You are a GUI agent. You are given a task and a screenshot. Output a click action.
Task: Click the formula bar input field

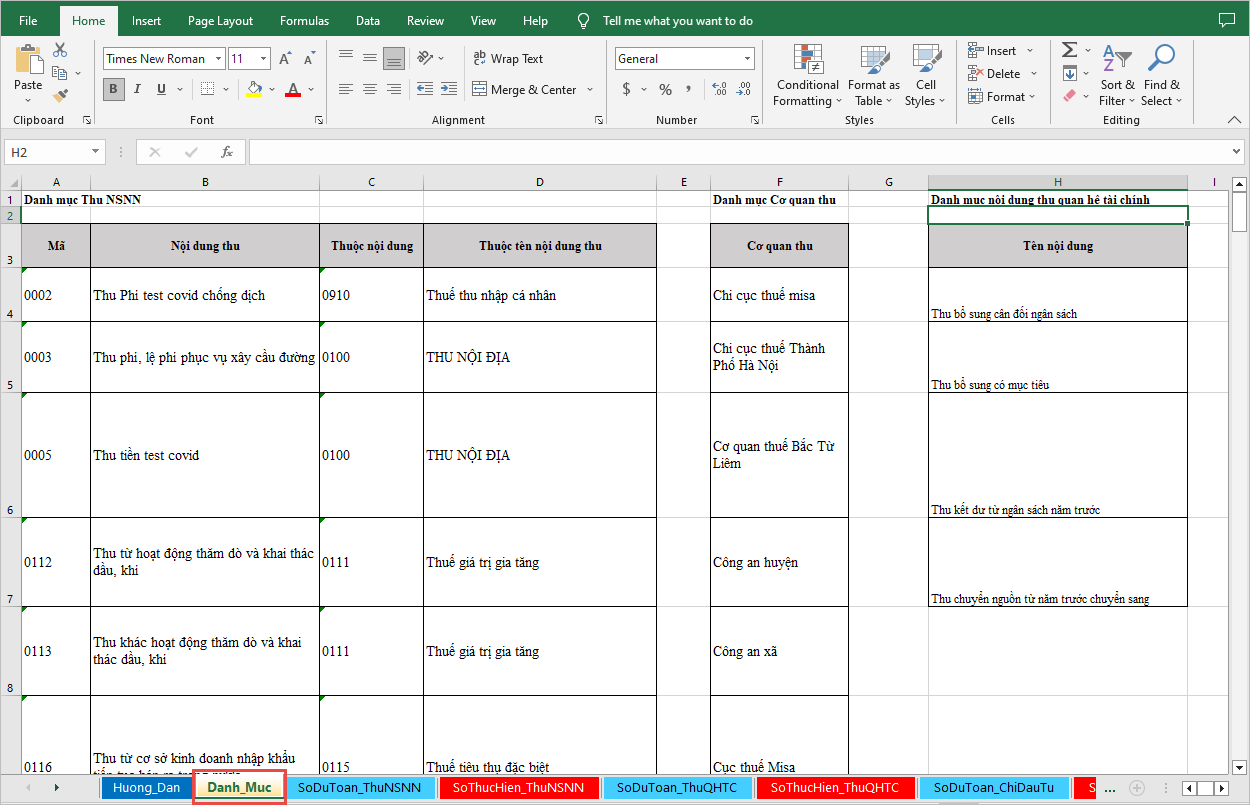click(x=740, y=152)
